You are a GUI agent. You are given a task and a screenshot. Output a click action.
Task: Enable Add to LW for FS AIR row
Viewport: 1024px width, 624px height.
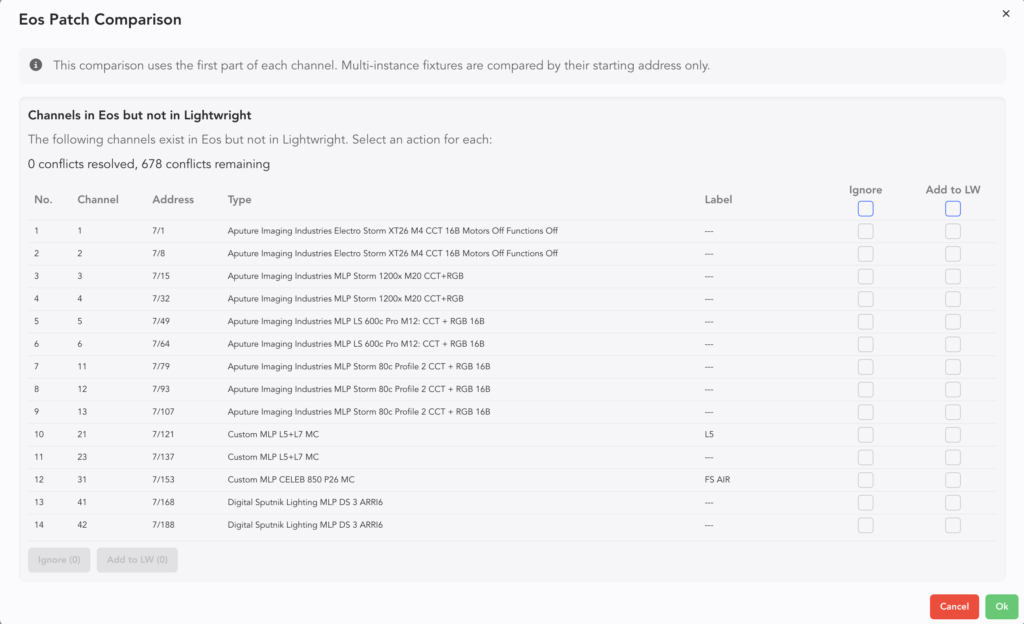[953, 480]
